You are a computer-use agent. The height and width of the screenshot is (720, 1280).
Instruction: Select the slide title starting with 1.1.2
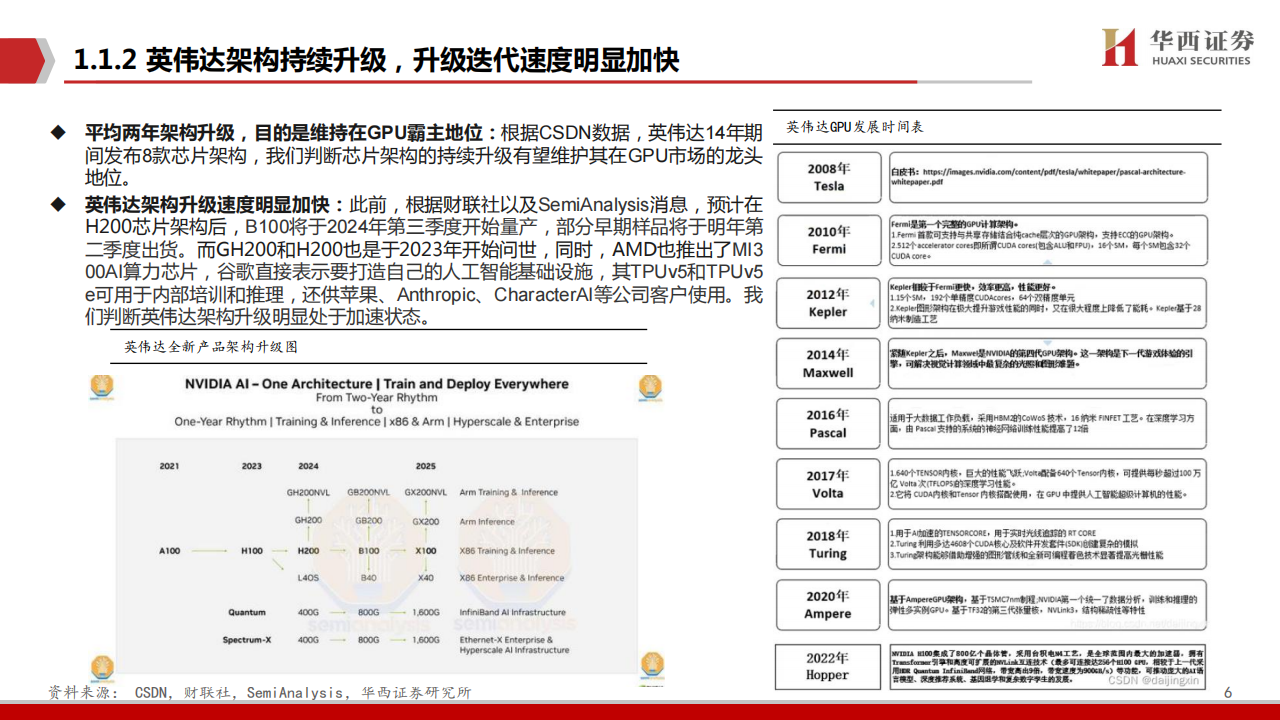377,60
